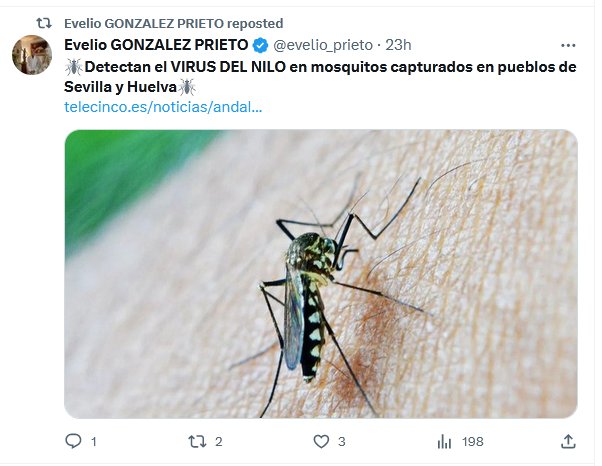This screenshot has width=602, height=466.
Task: Open the mosquito photo
Action: coord(321,273)
